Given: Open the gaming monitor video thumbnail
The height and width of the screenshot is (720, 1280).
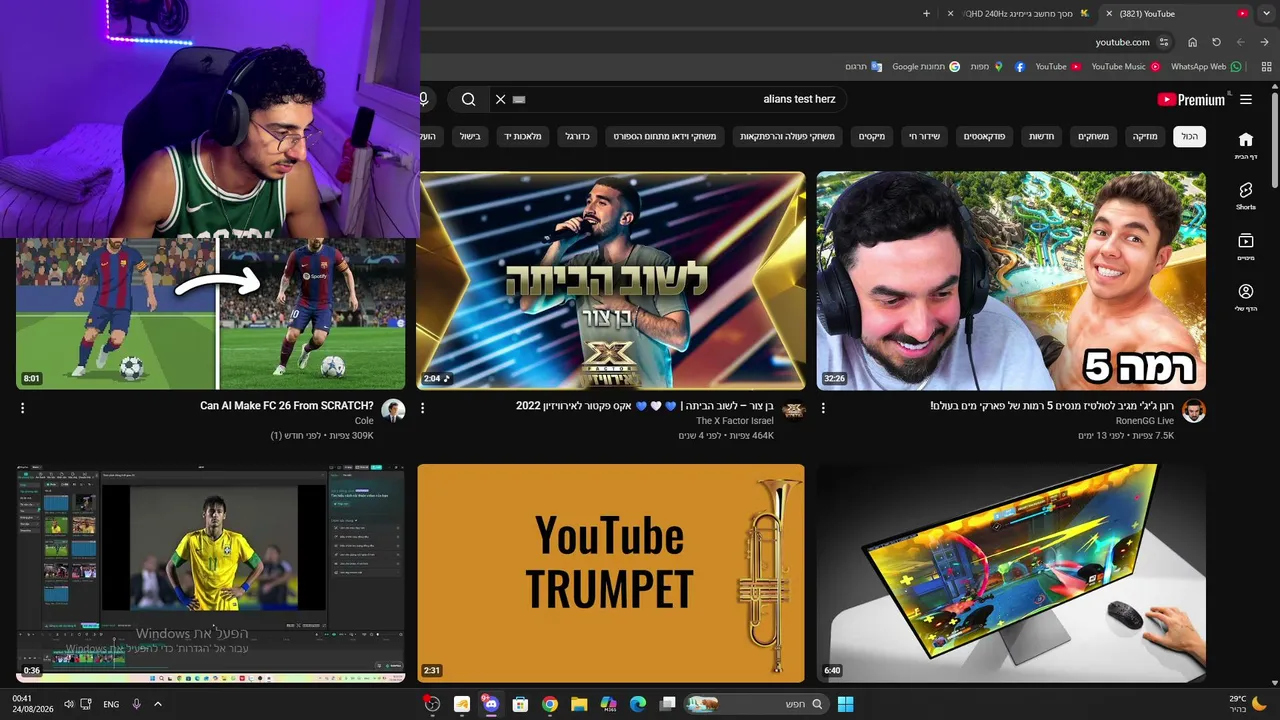Looking at the screenshot, I should 1011,573.
